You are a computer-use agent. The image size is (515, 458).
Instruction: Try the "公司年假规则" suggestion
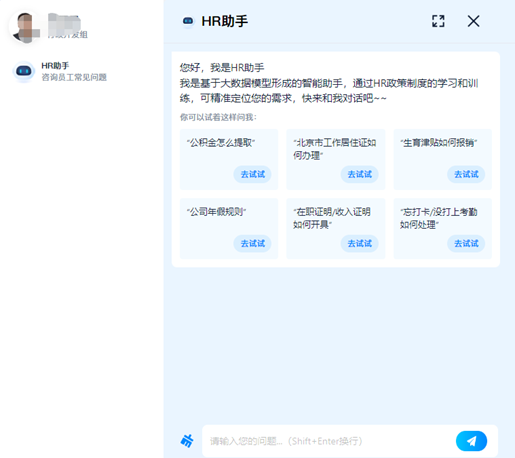point(252,244)
